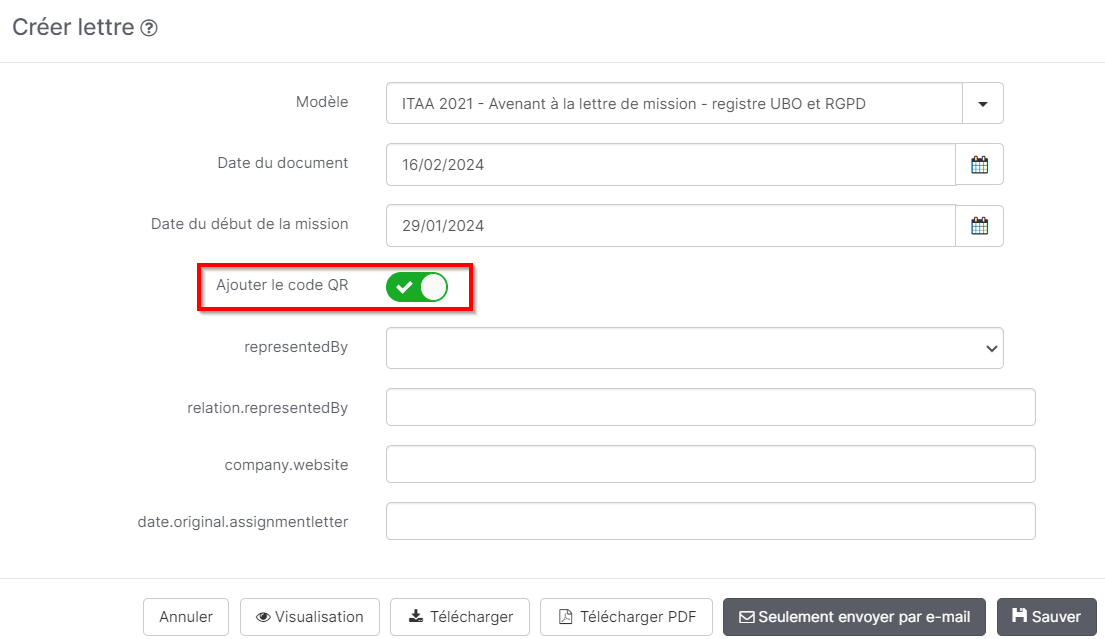Click the date.original.assignmentletter field

coord(710,521)
